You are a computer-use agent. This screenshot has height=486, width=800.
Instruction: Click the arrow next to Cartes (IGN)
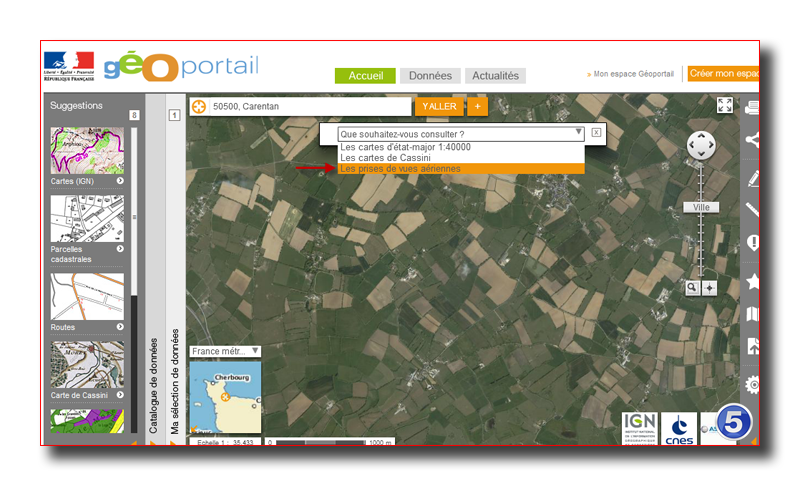tap(120, 181)
